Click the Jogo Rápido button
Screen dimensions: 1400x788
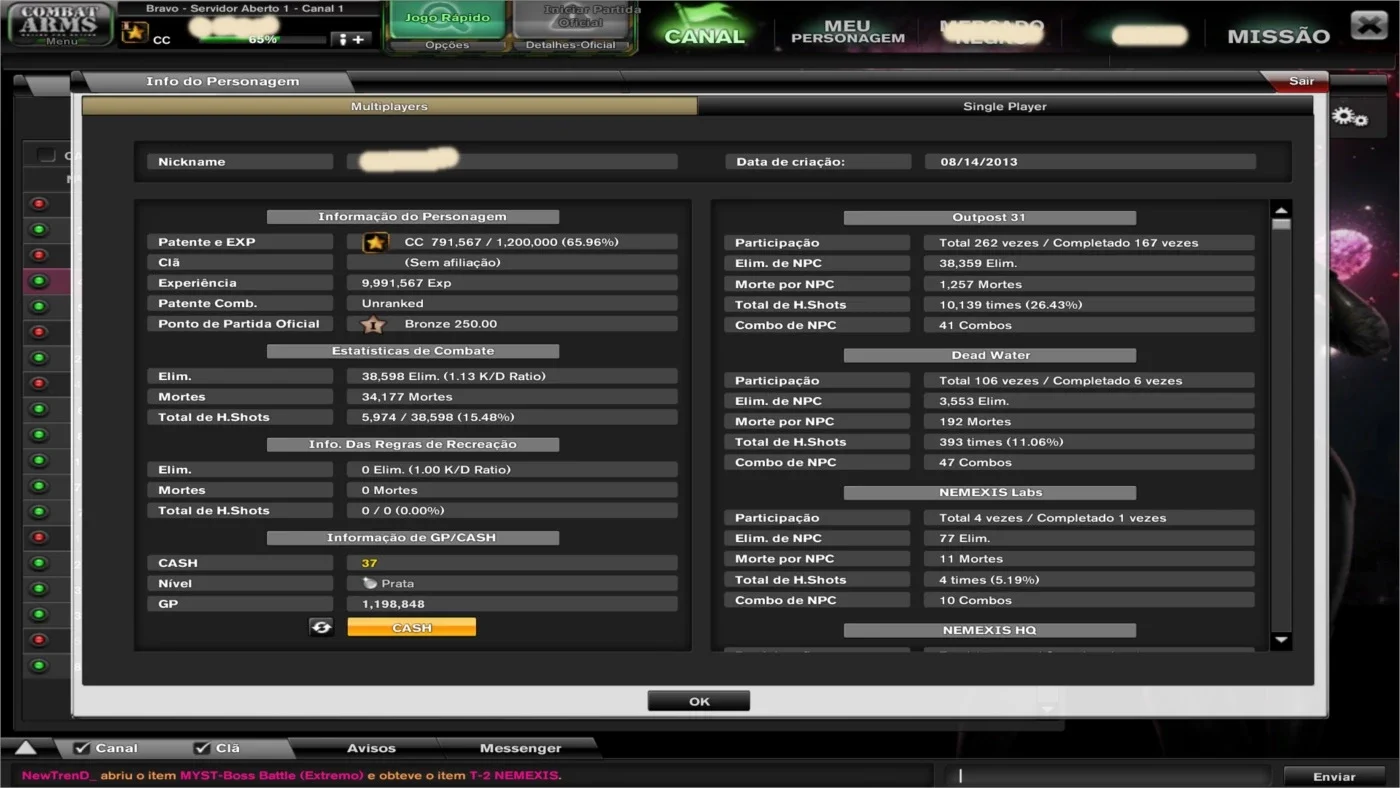pyautogui.click(x=447, y=19)
